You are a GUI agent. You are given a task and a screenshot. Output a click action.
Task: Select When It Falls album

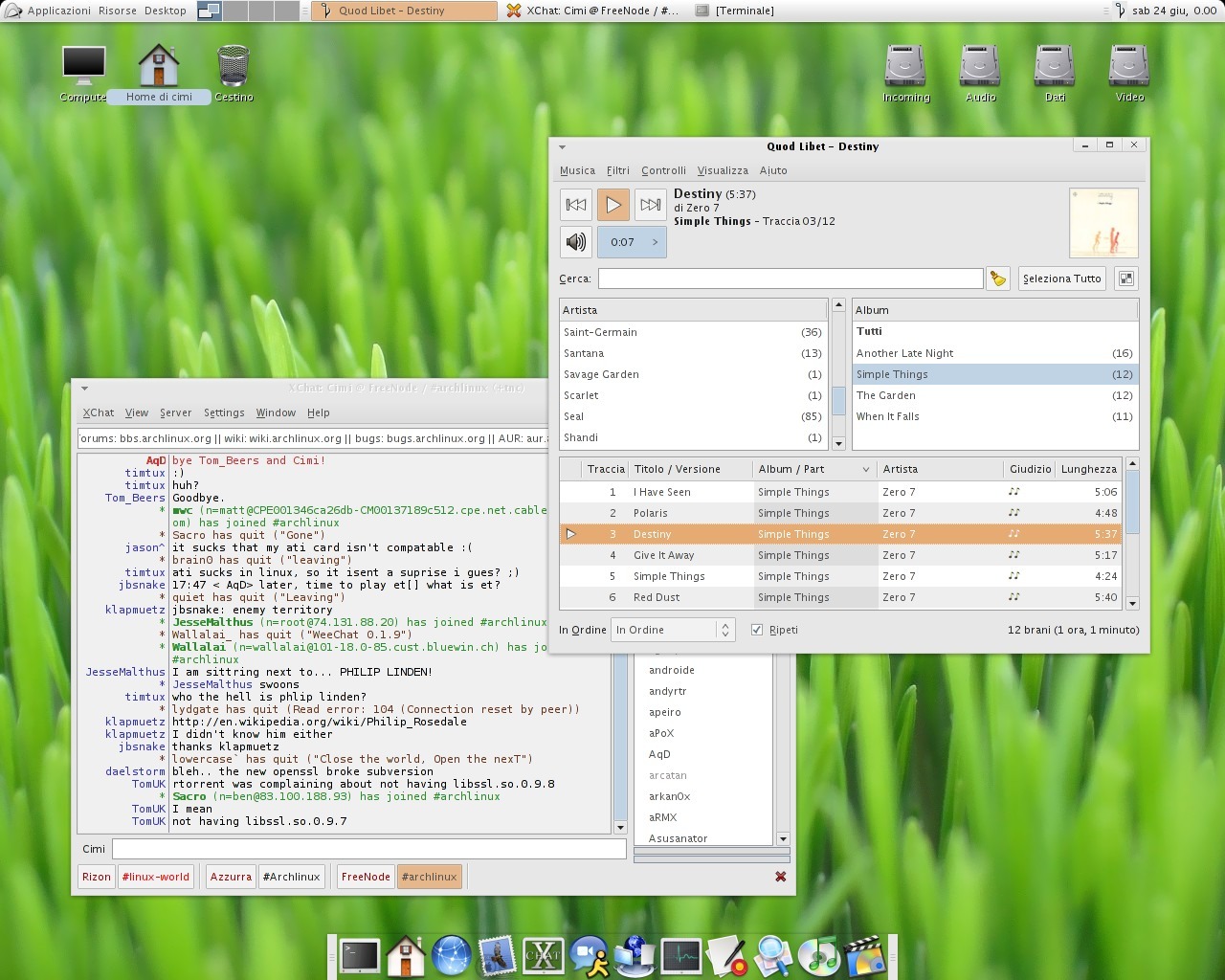pyautogui.click(x=995, y=416)
